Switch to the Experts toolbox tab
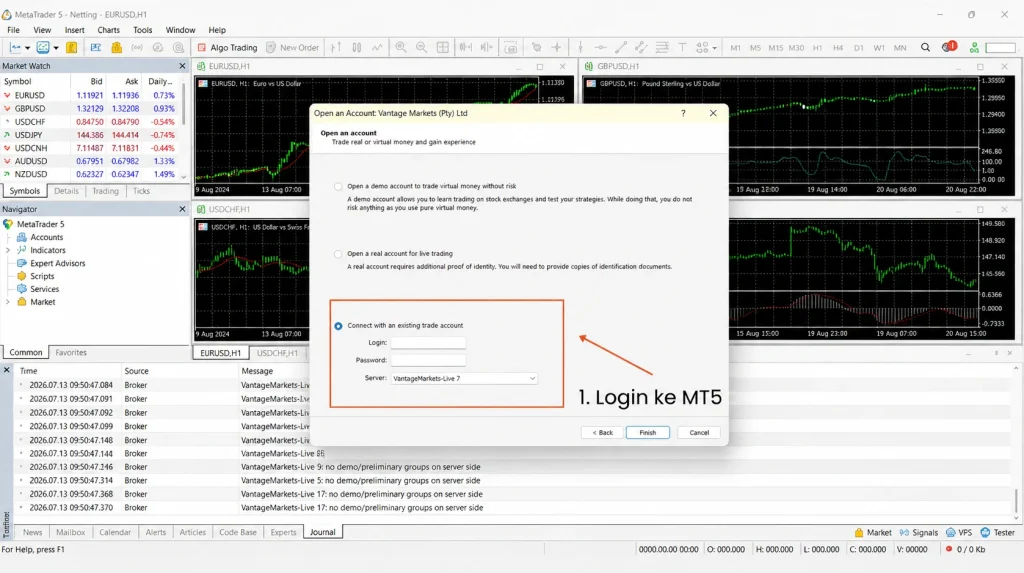The image size is (1024, 573). (x=283, y=532)
